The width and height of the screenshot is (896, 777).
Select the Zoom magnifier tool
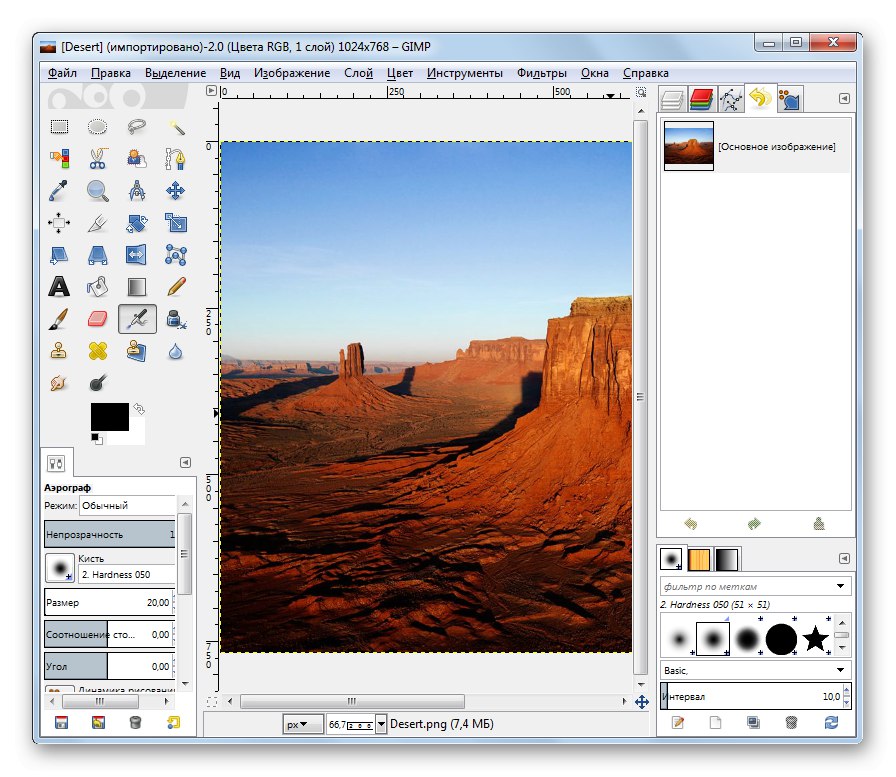coord(98,191)
